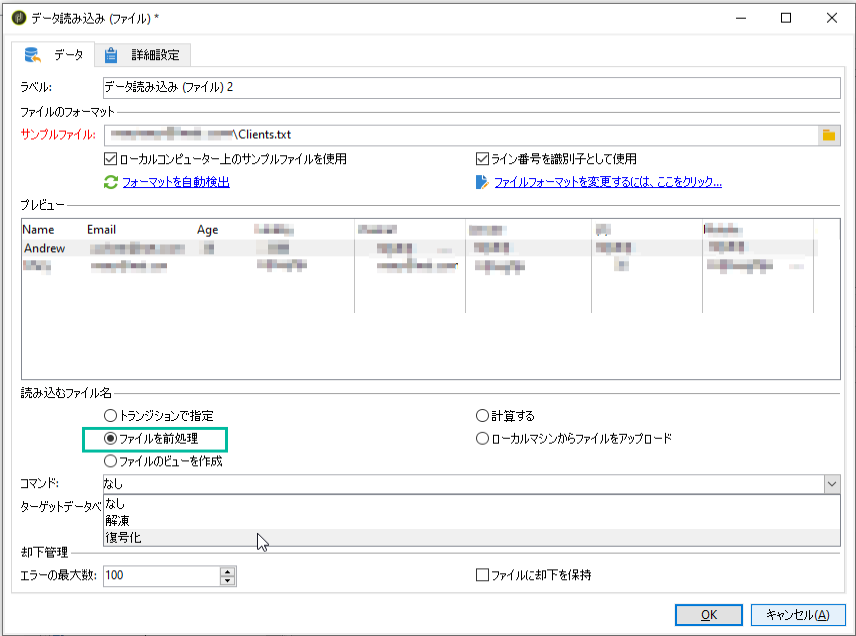This screenshot has width=856, height=636.
Task: Open the 詳細設定 tab
Action: (x=142, y=55)
